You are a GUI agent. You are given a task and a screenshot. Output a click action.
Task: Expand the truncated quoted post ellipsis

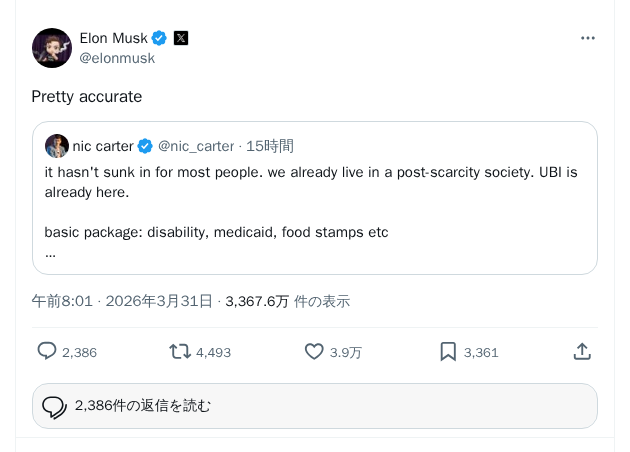pyautogui.click(x=50, y=253)
